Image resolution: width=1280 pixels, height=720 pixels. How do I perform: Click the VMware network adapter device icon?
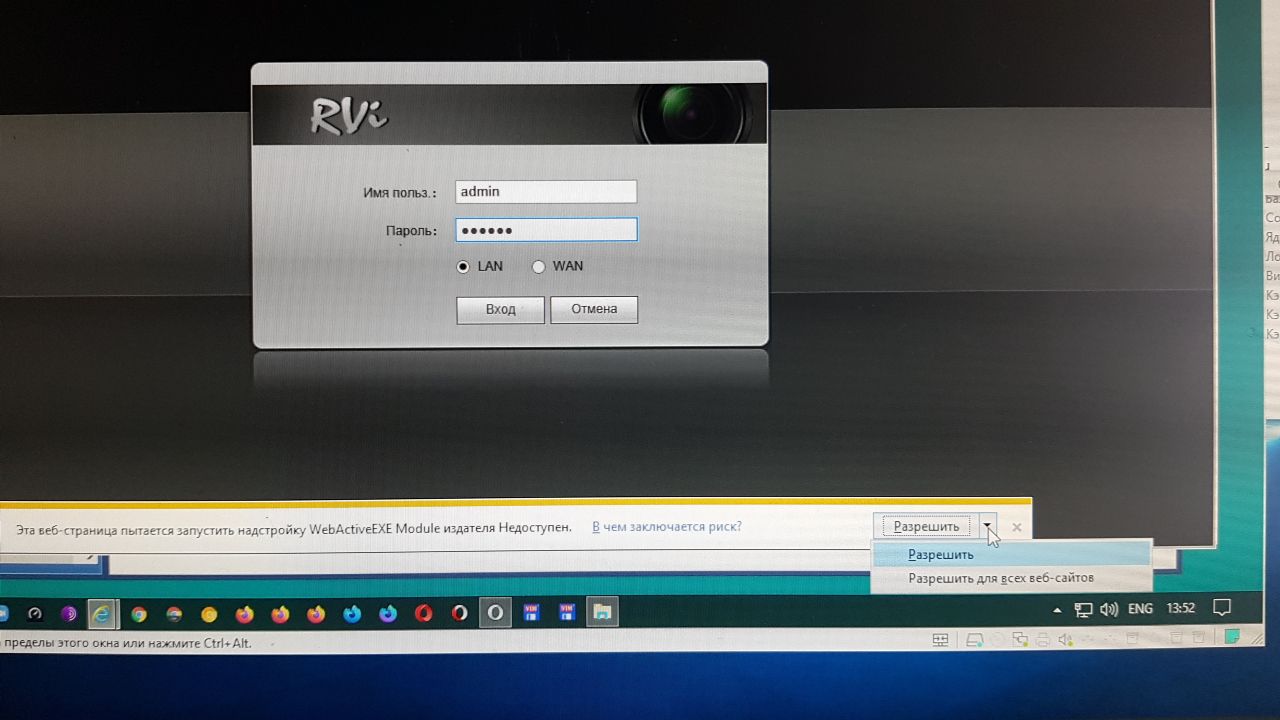coord(1019,640)
